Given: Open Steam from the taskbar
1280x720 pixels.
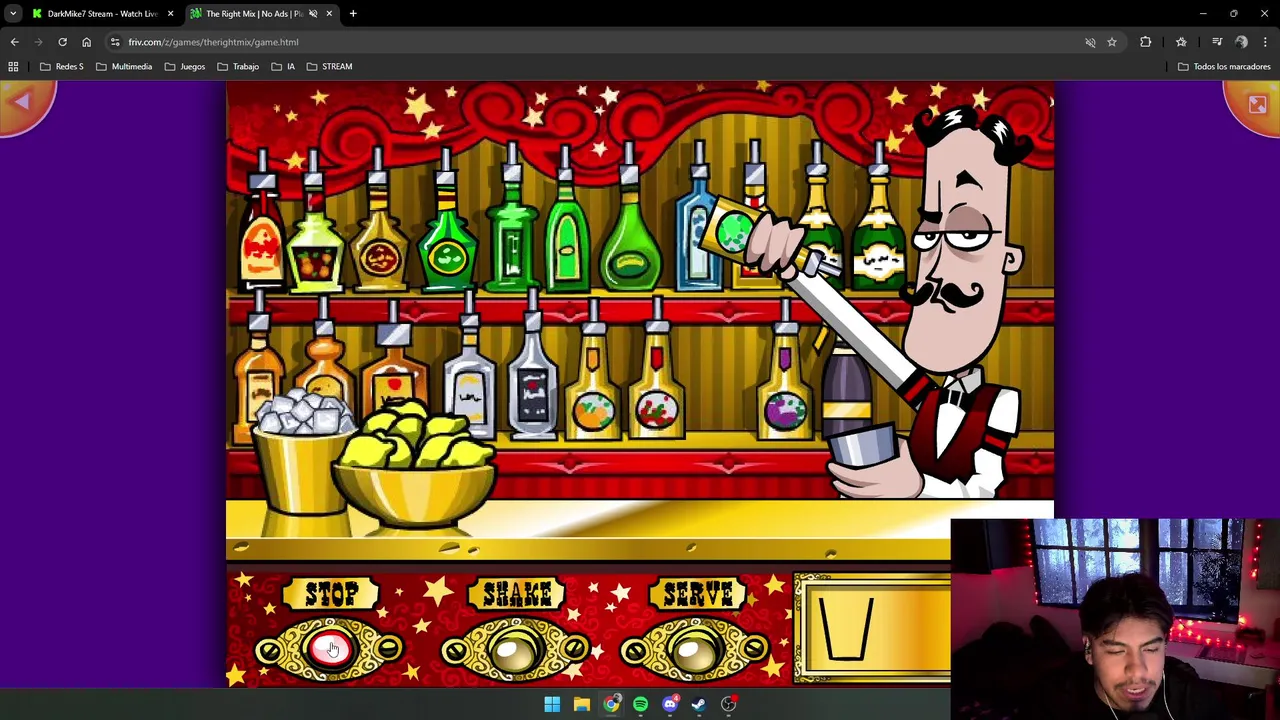Looking at the screenshot, I should tap(699, 704).
